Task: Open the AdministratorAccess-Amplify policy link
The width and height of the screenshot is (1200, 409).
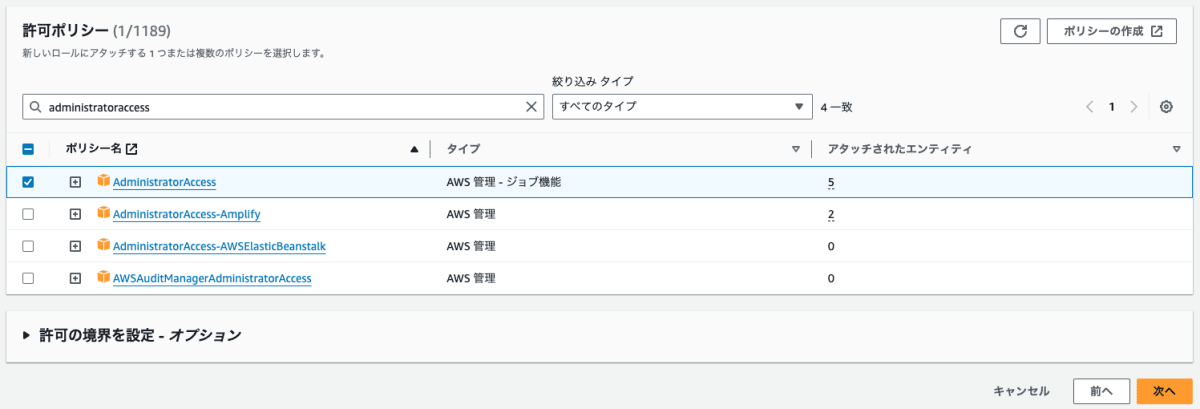Action: 187,214
